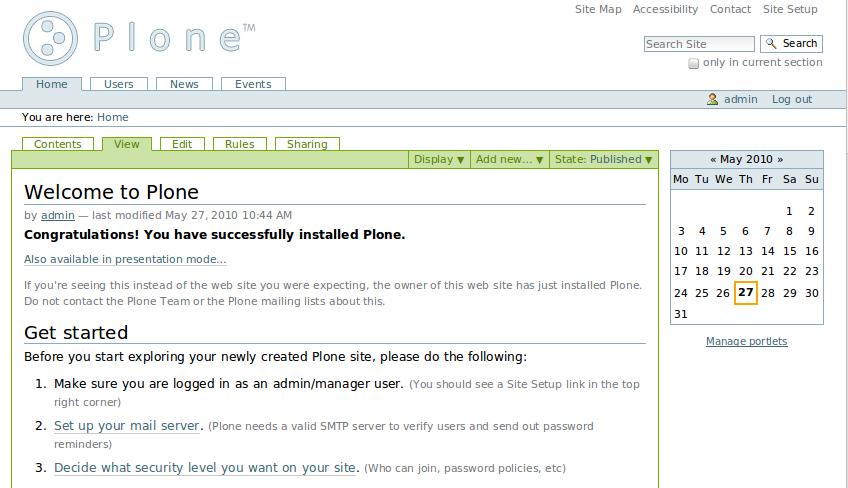The height and width of the screenshot is (488, 848).
Task: Go to previous month in calendar
Action: (x=713, y=160)
